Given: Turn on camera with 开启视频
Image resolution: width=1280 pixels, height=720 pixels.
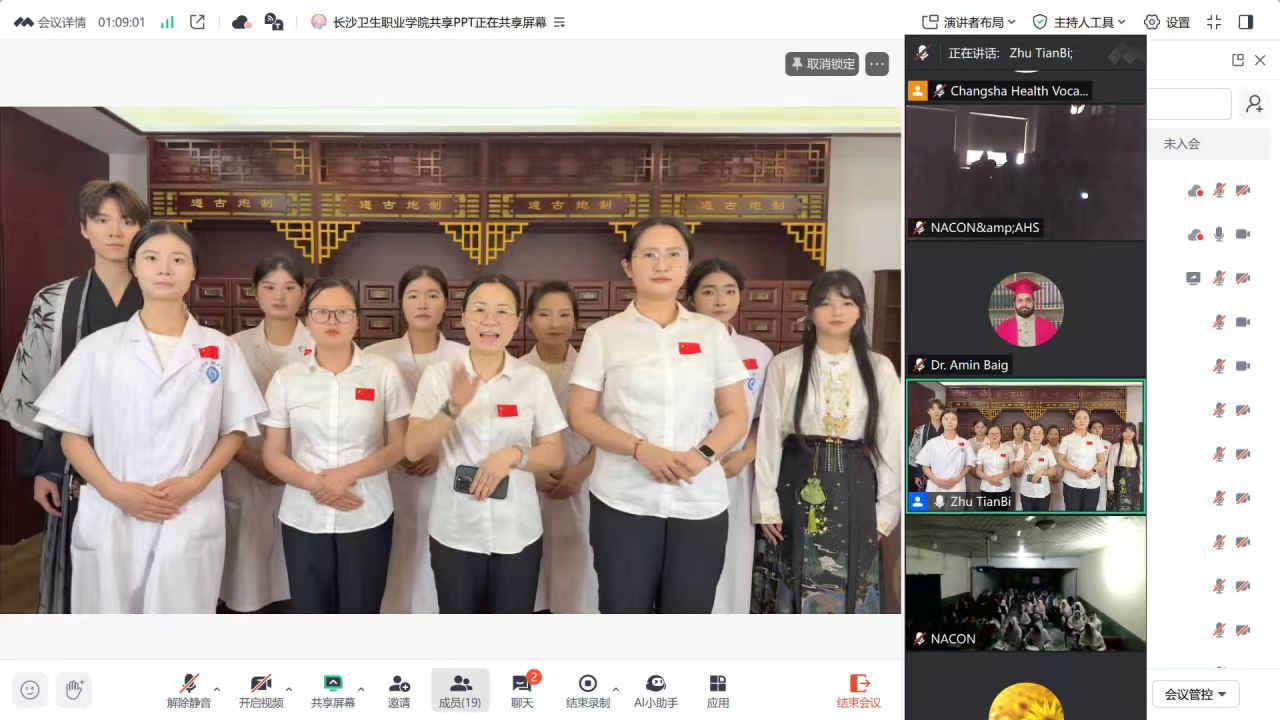Looking at the screenshot, I should [260, 690].
